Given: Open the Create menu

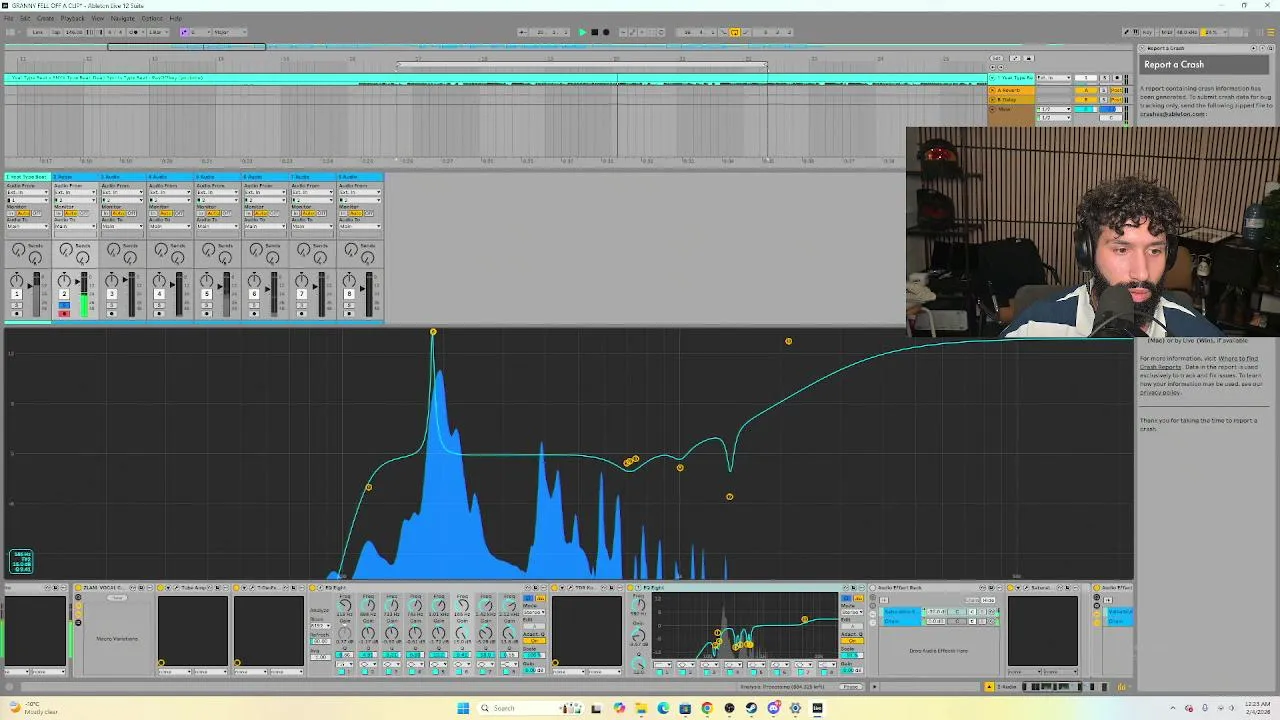Looking at the screenshot, I should pyautogui.click(x=45, y=18).
